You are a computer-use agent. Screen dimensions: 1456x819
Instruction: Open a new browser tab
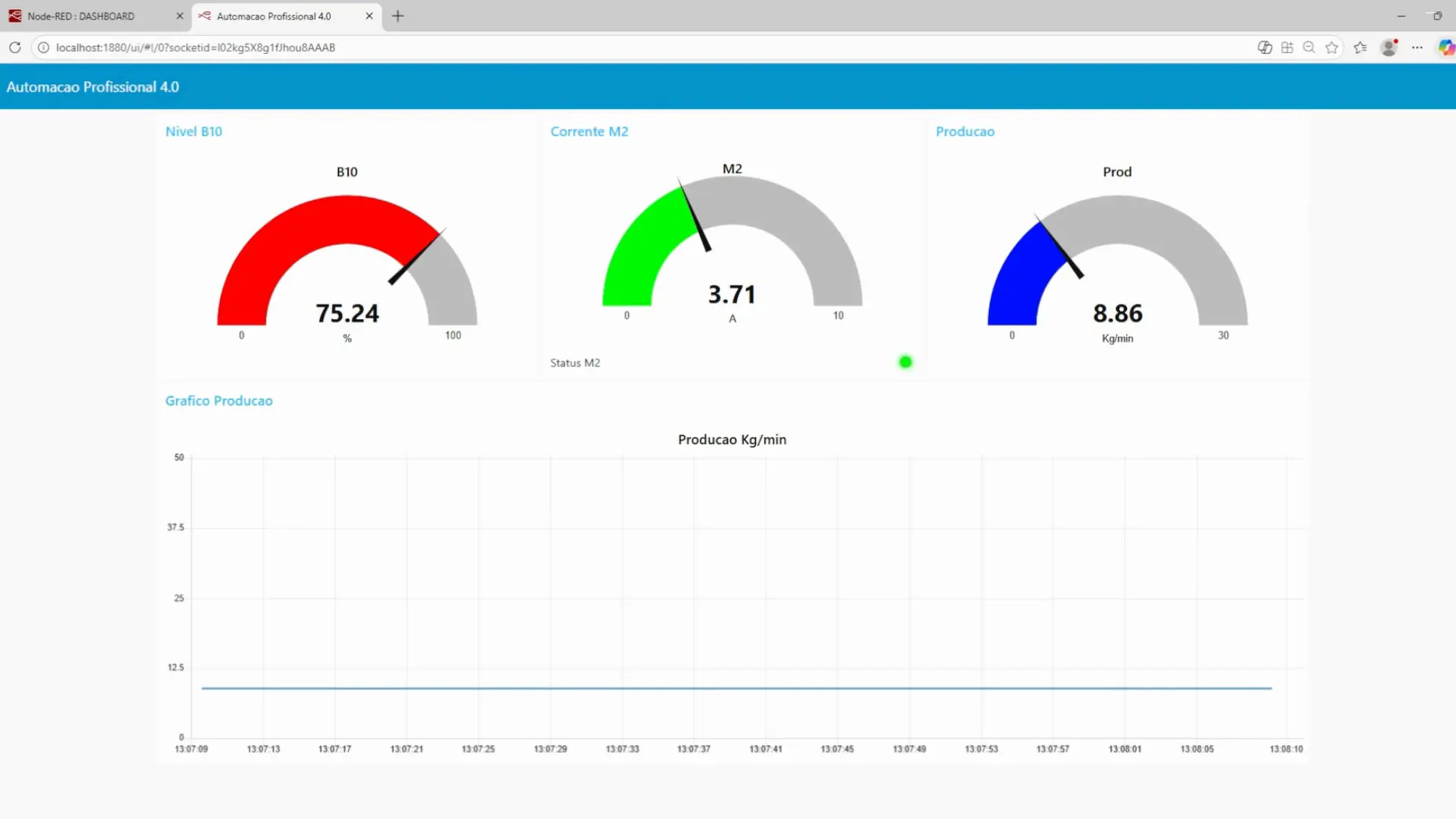[x=398, y=16]
